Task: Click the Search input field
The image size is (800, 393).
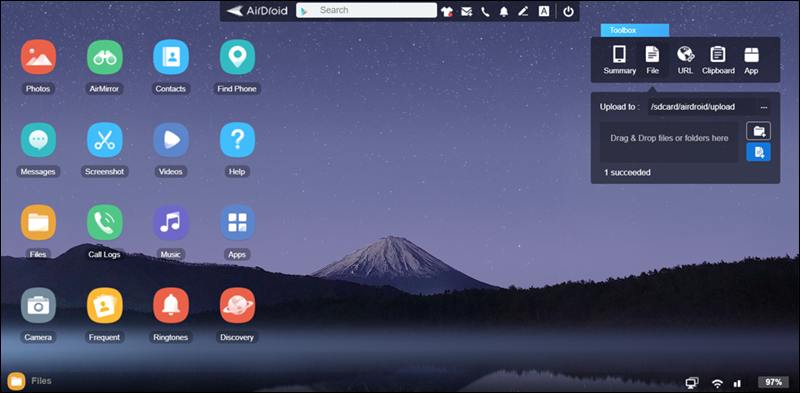Action: click(366, 10)
